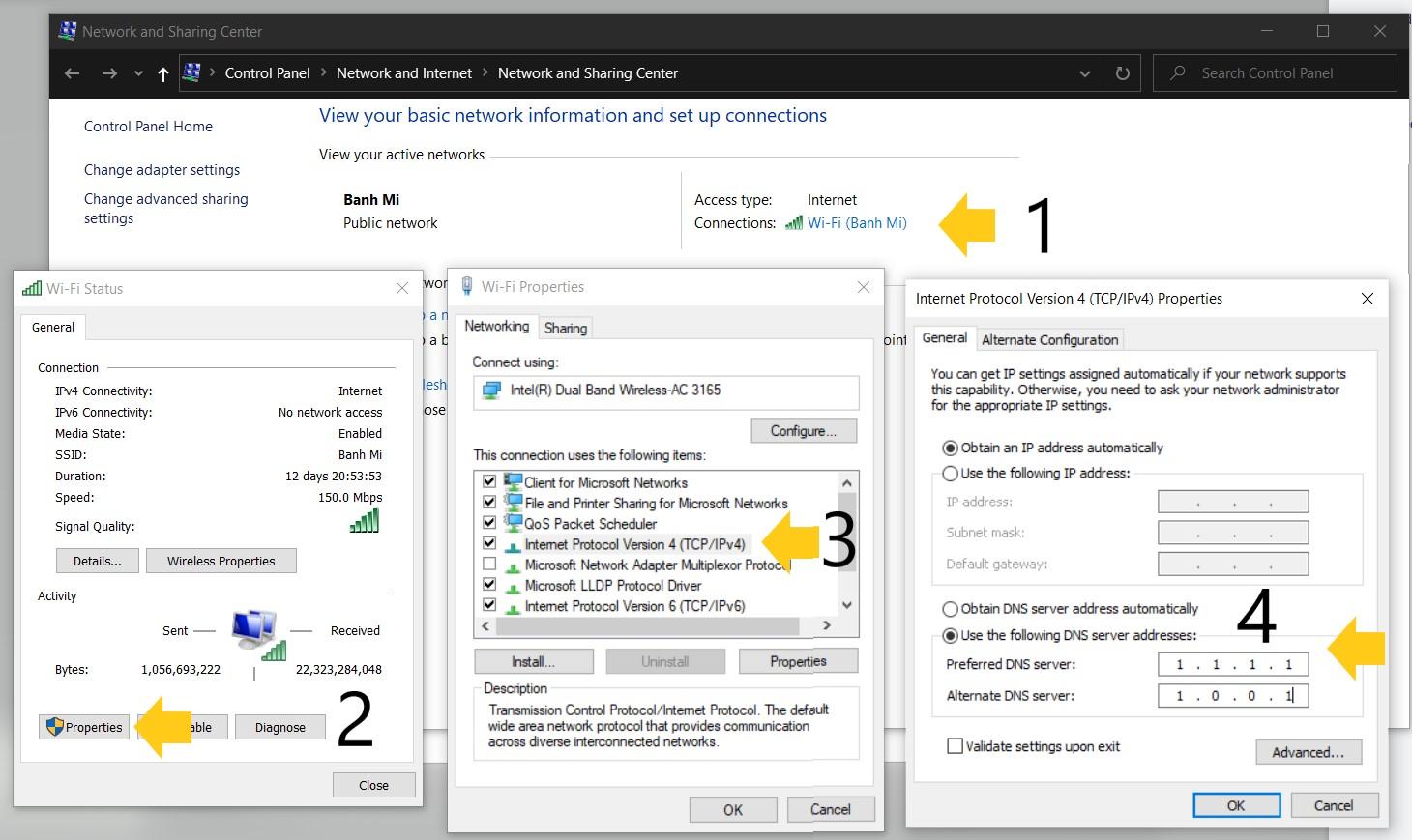Click the Wi-Fi signal bars connection icon
Screen dimensions: 1412x840
click(794, 223)
